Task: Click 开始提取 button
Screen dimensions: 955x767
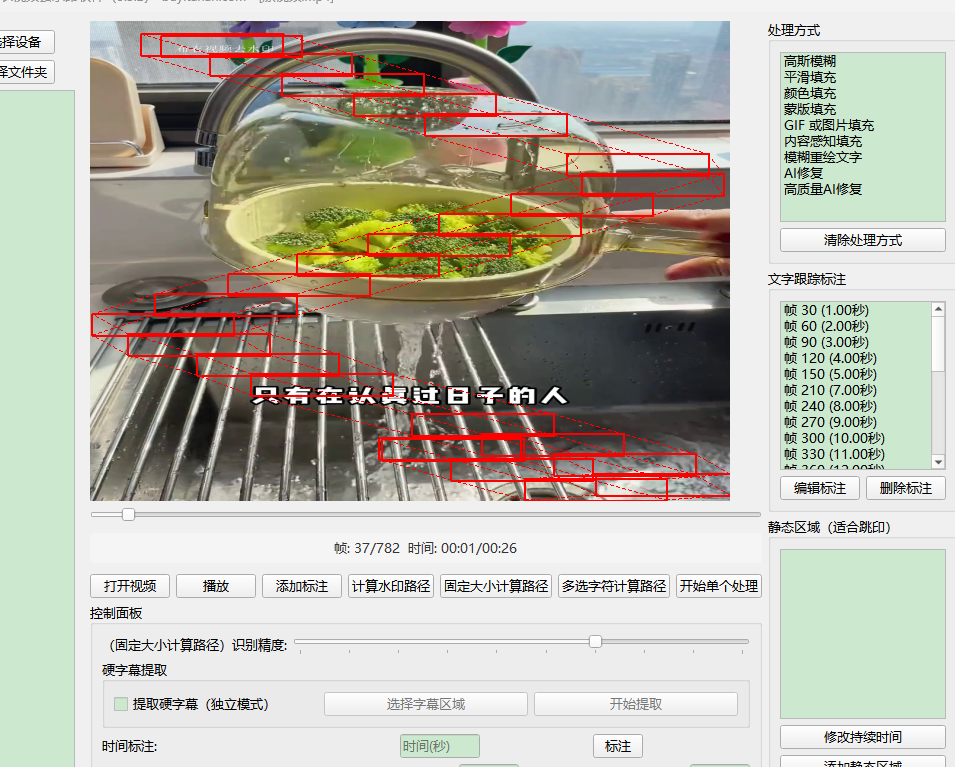Action: (636, 704)
